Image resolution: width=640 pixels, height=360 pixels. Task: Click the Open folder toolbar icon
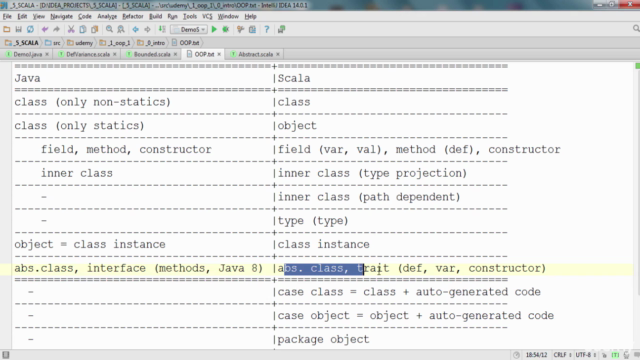(7, 29)
